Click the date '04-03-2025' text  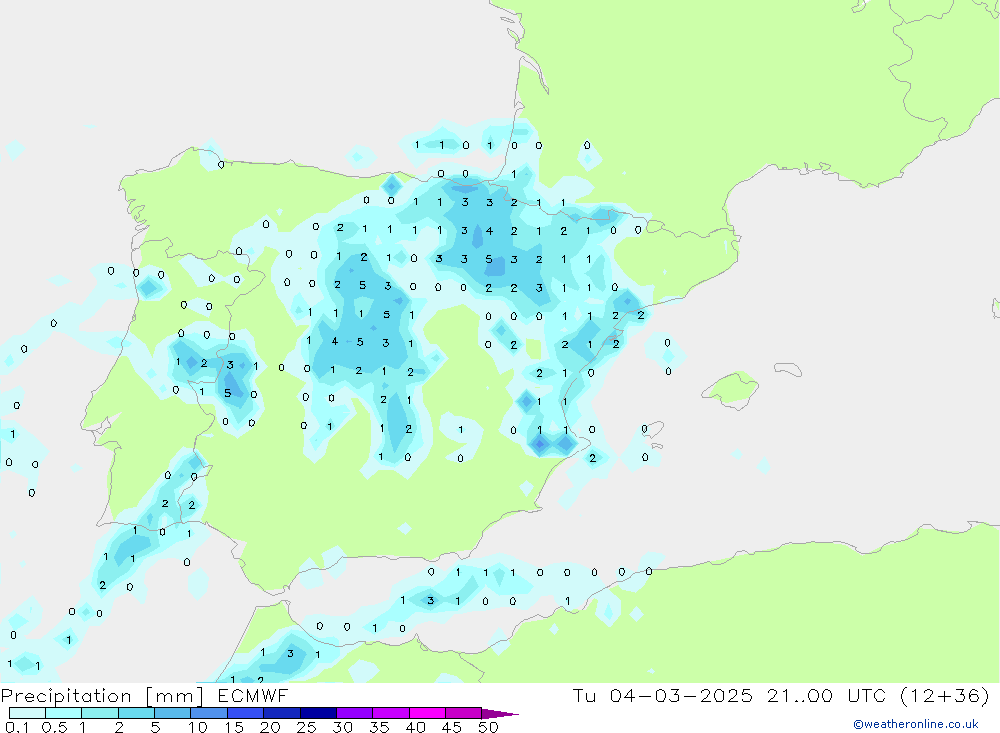click(x=681, y=695)
